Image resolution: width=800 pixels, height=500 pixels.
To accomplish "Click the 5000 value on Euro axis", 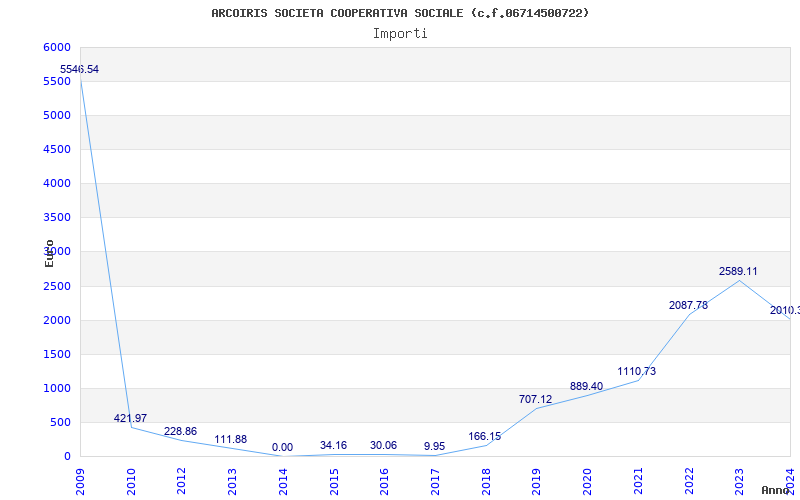I will click(57, 115).
